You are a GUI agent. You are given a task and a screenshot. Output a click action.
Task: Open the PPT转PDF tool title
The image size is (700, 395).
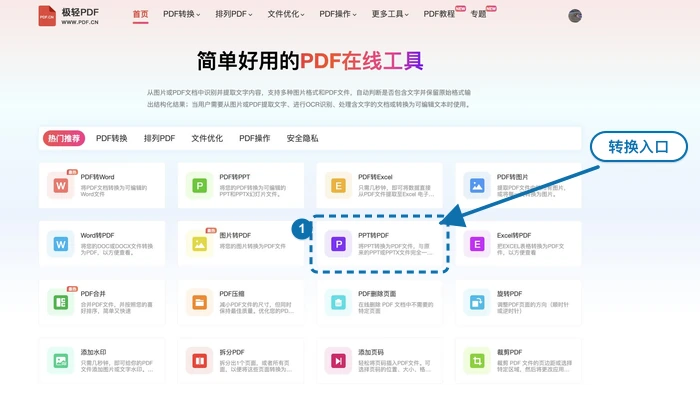[x=373, y=236]
